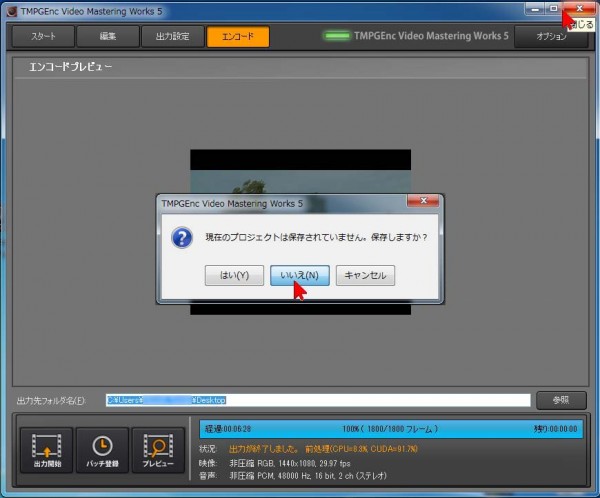This screenshot has width=600, height=498.
Task: Minimize the TMPGEnc main window
Action: tap(532, 8)
